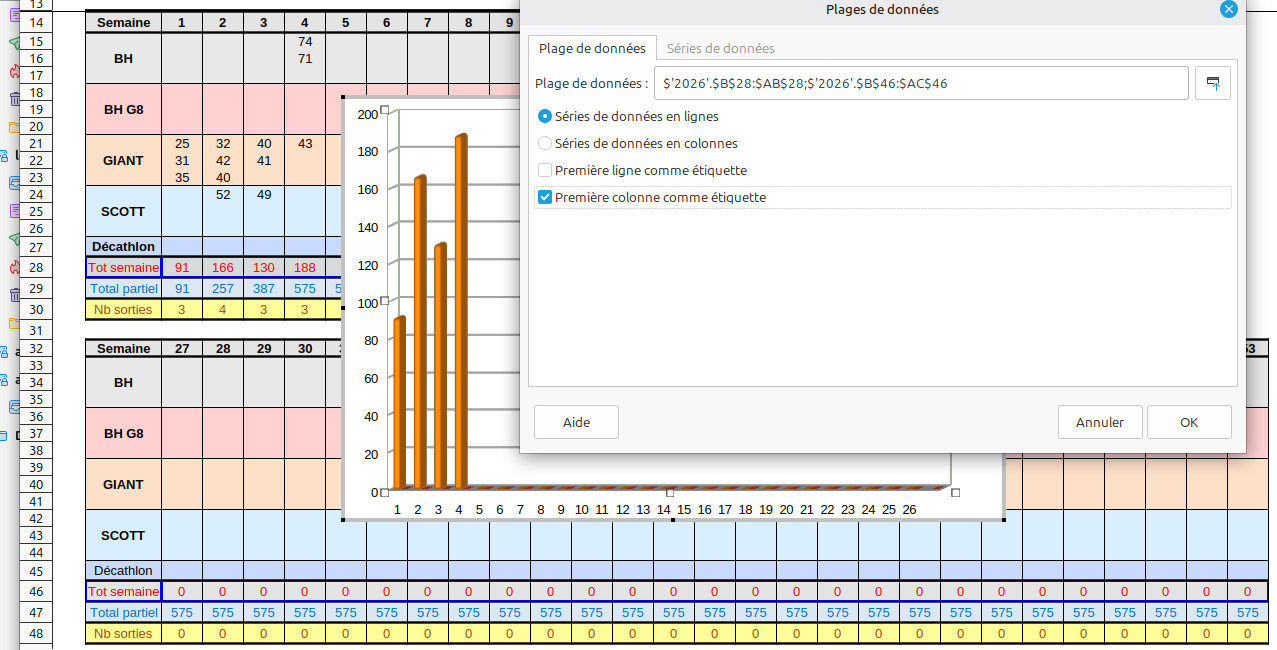Viewport: 1277px width, 650px height.
Task: Confirm with the OK button
Action: pyautogui.click(x=1188, y=422)
